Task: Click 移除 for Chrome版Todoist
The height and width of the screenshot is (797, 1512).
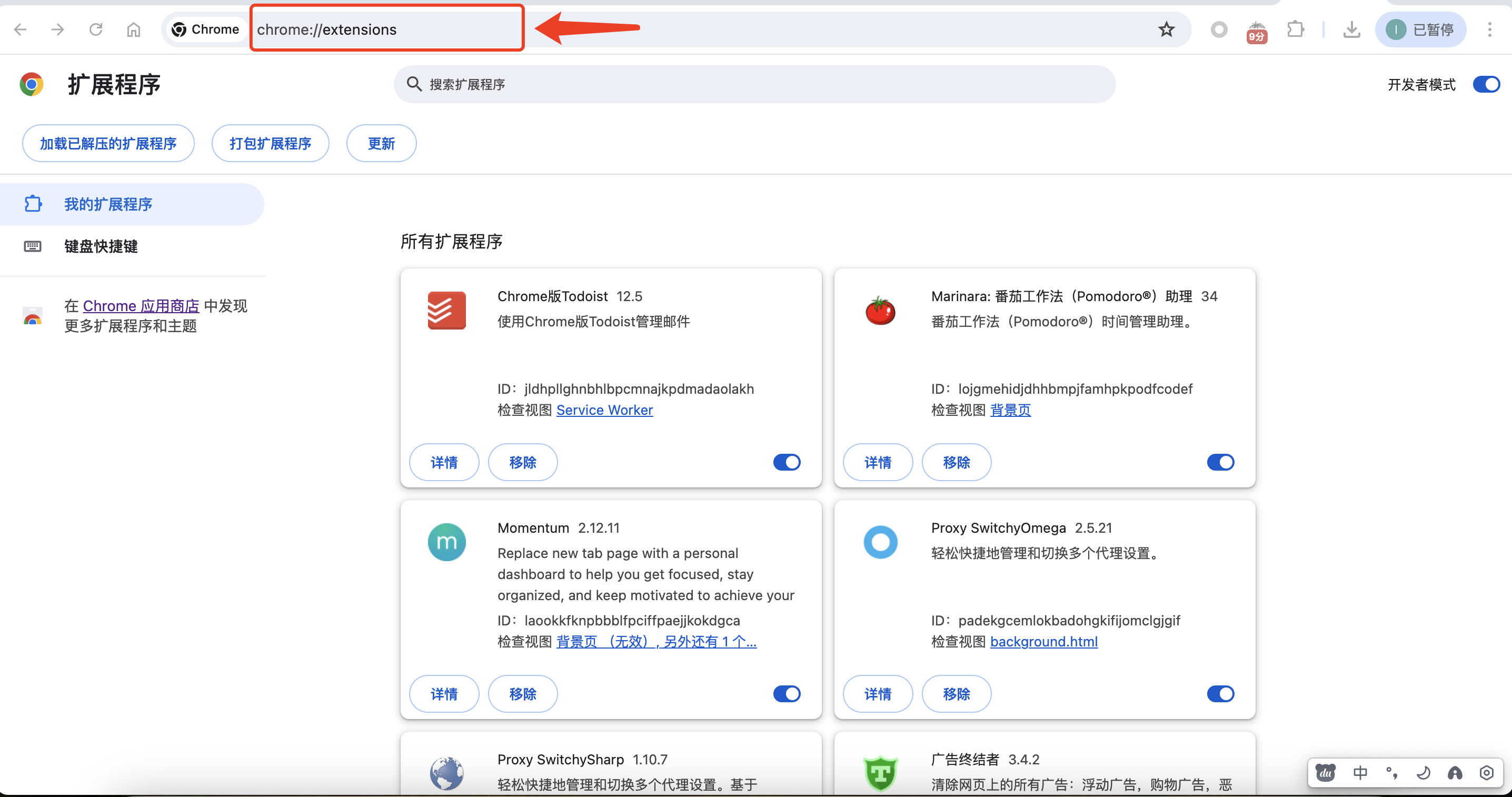Action: click(522, 463)
